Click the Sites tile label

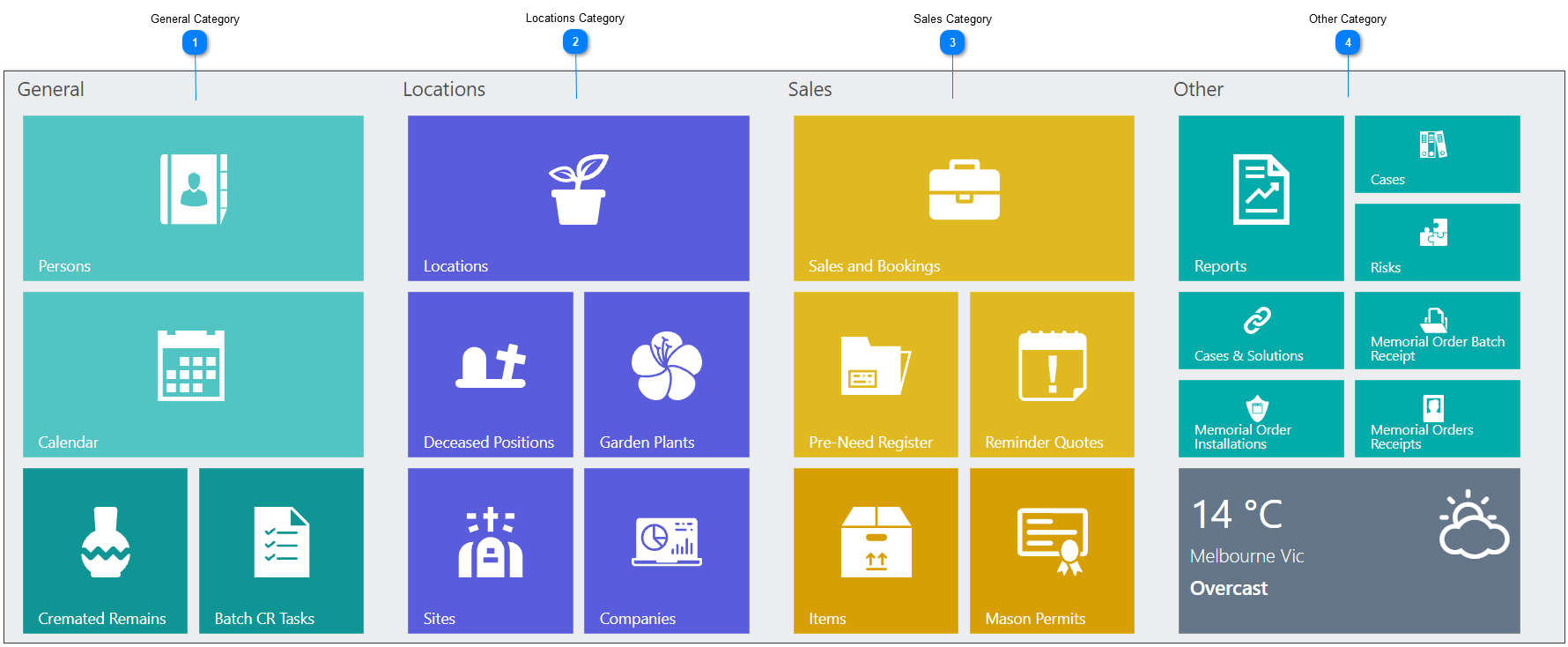tap(439, 619)
